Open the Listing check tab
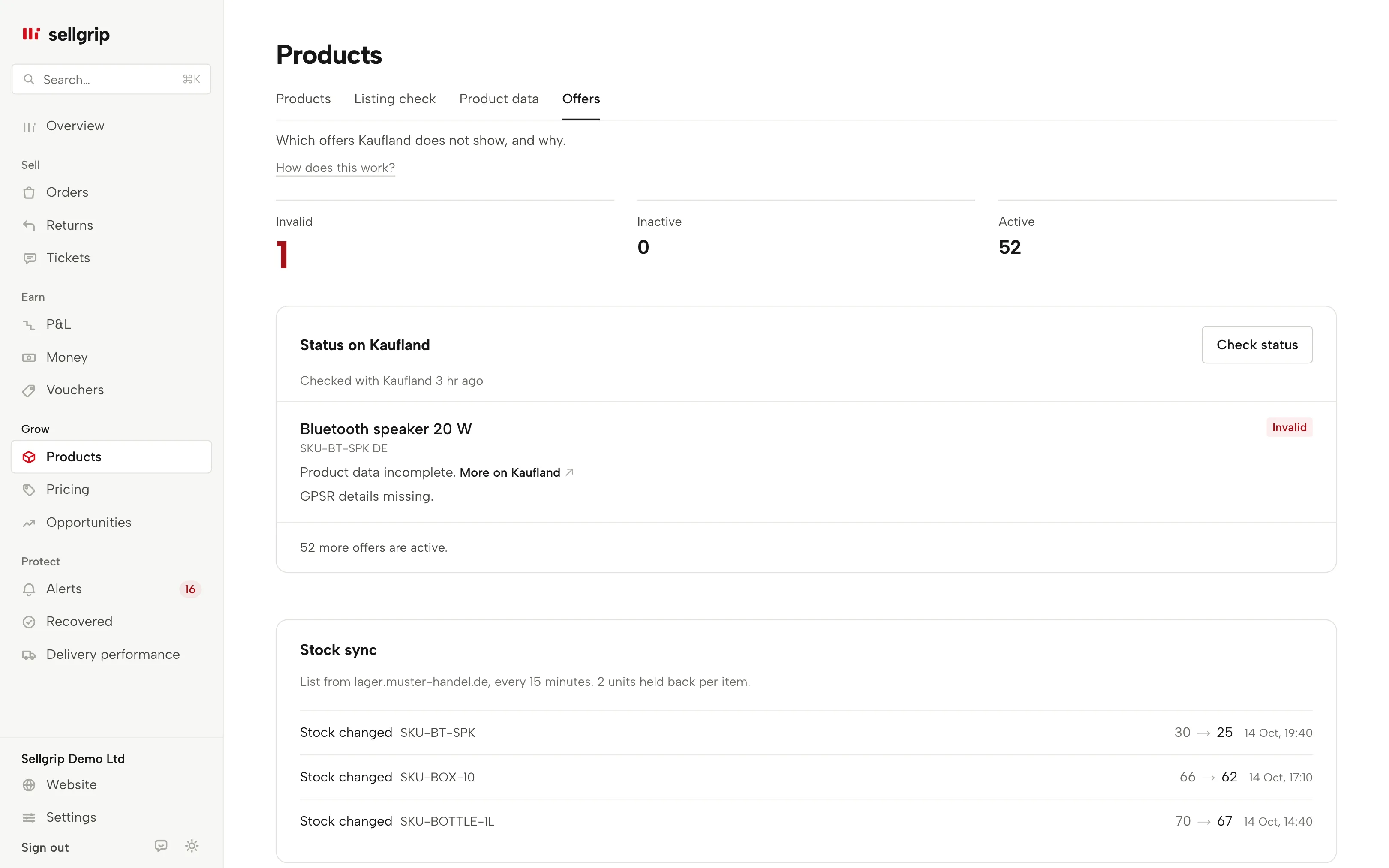The width and height of the screenshot is (1389, 868). 395,99
